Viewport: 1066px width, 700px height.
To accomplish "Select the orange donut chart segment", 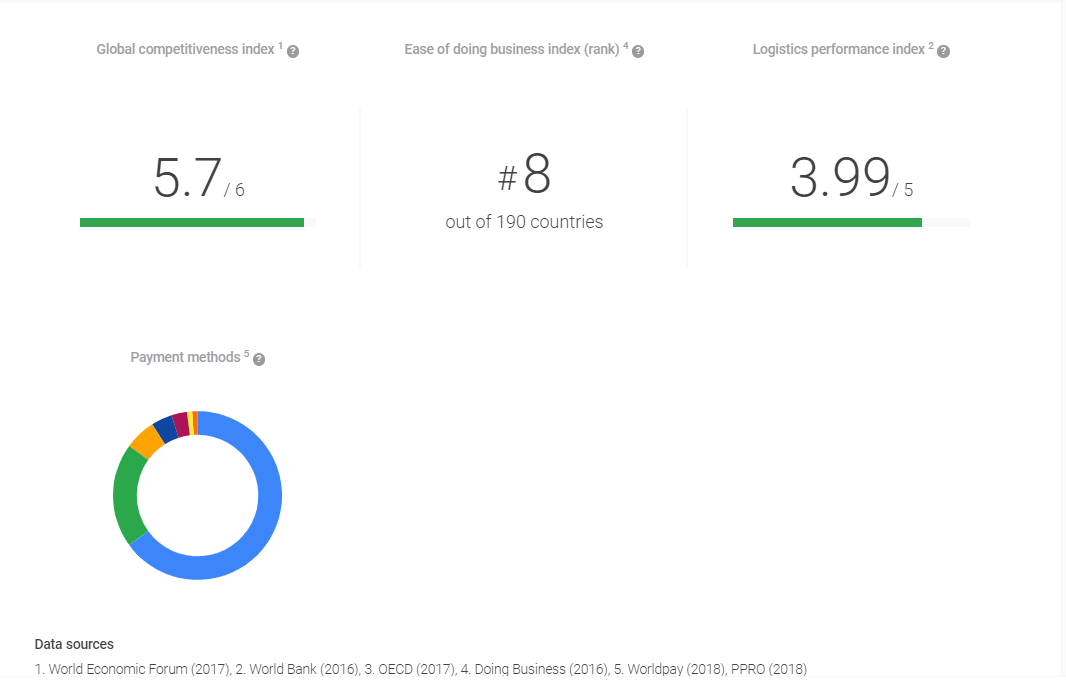I will (147, 440).
